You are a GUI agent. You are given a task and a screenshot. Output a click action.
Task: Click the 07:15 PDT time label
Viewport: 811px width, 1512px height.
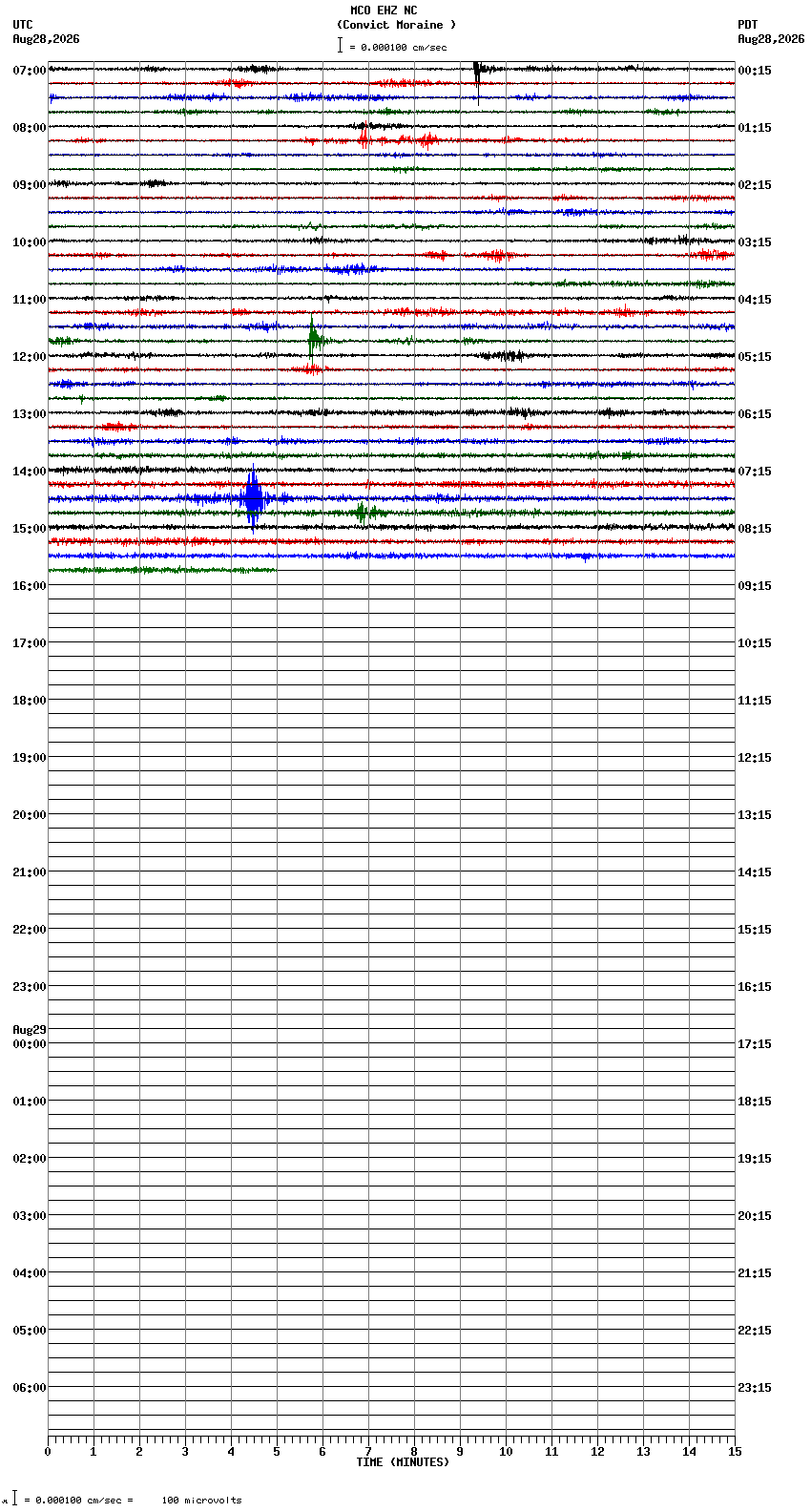tap(755, 471)
